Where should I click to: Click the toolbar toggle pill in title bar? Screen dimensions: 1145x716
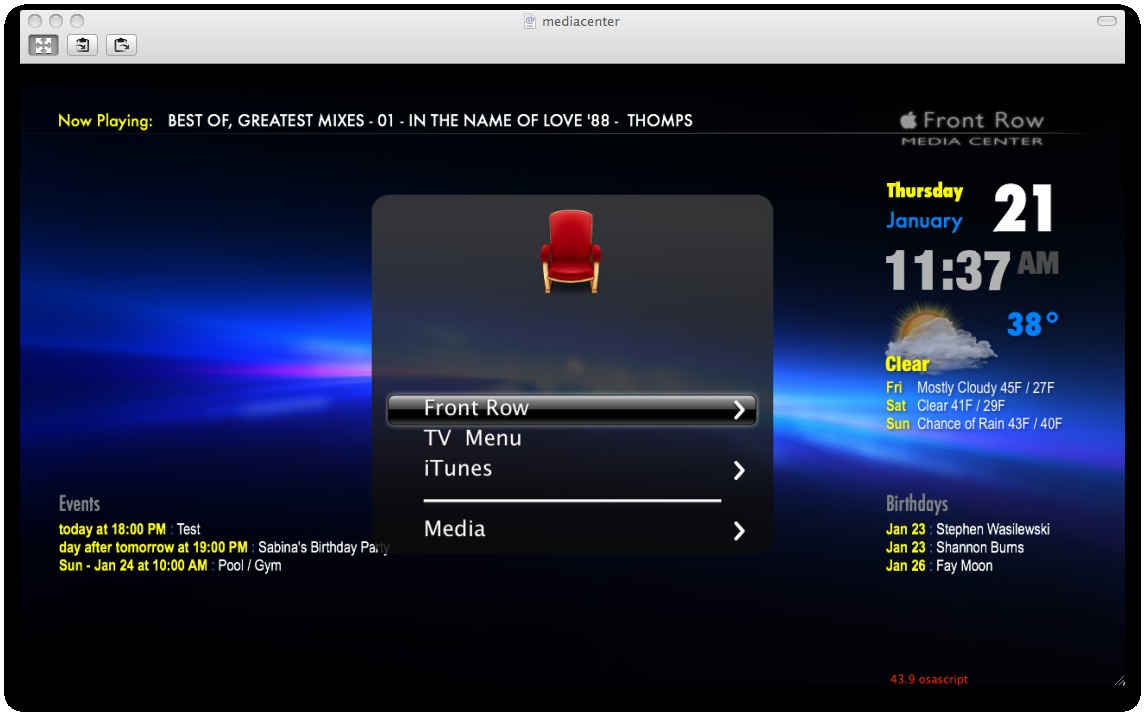[1106, 21]
